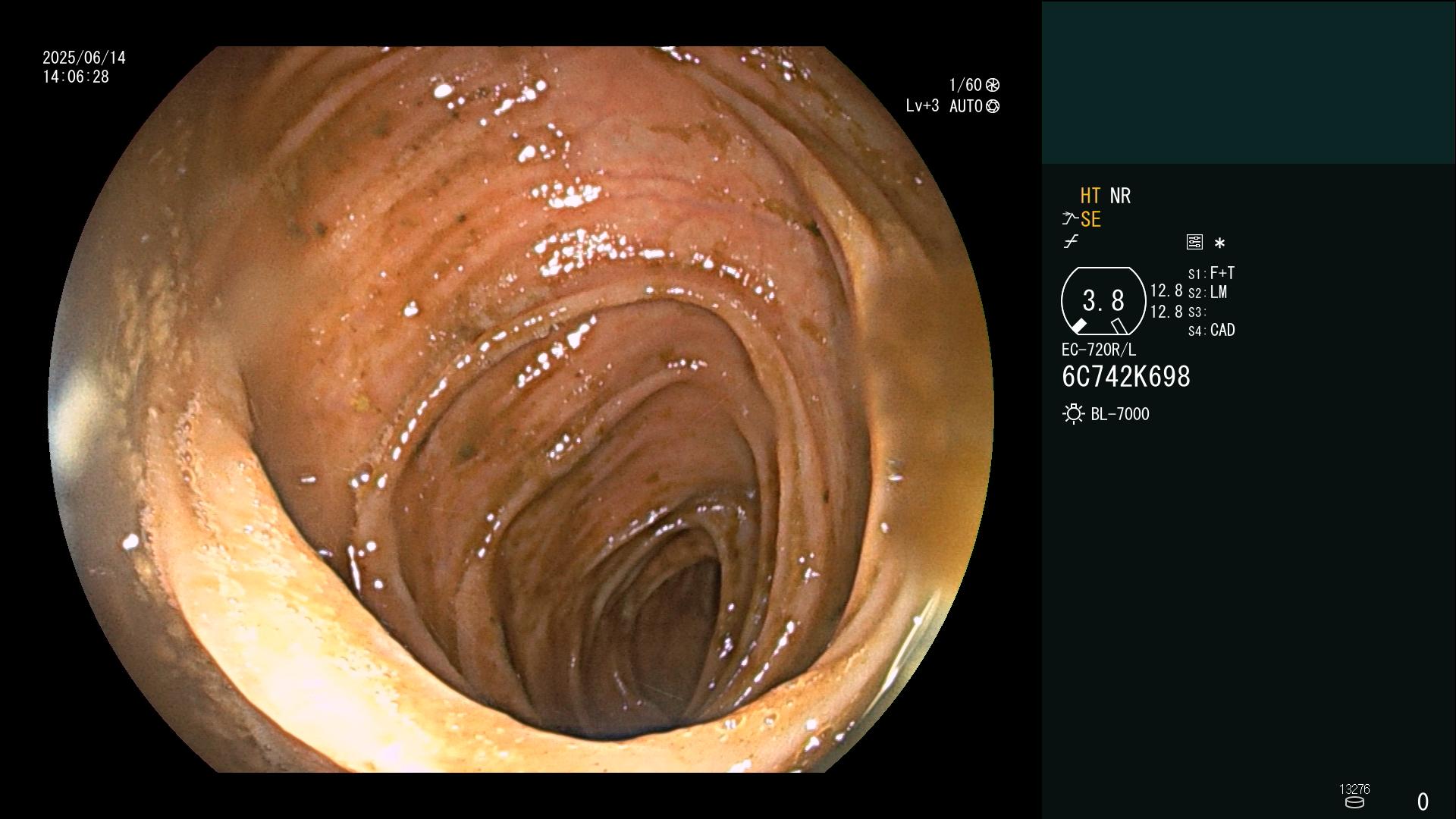The image size is (1456, 819).
Task: Click the storage disk icon under 13276
Action: pos(1354,802)
